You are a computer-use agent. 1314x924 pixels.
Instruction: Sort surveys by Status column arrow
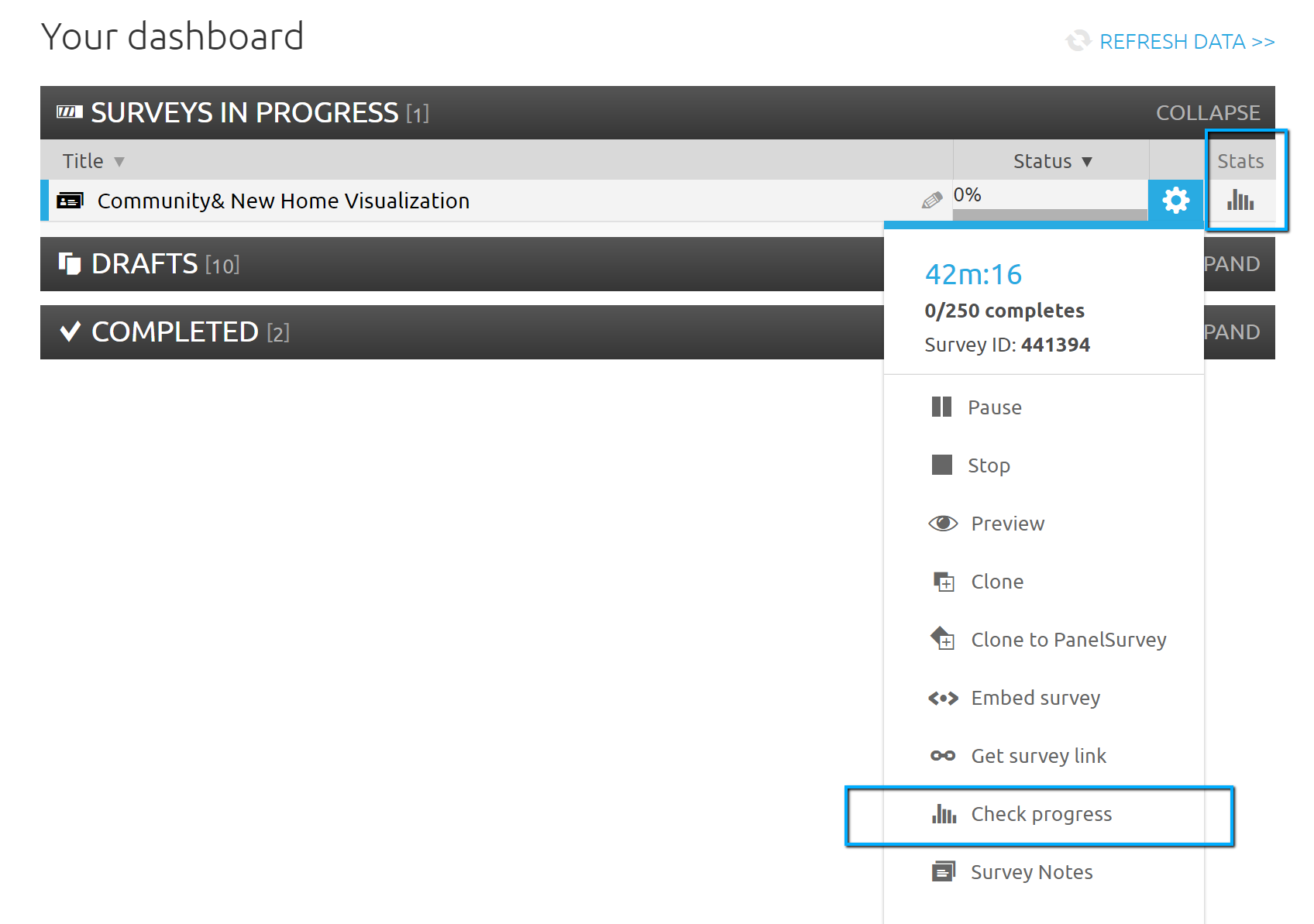click(1087, 162)
